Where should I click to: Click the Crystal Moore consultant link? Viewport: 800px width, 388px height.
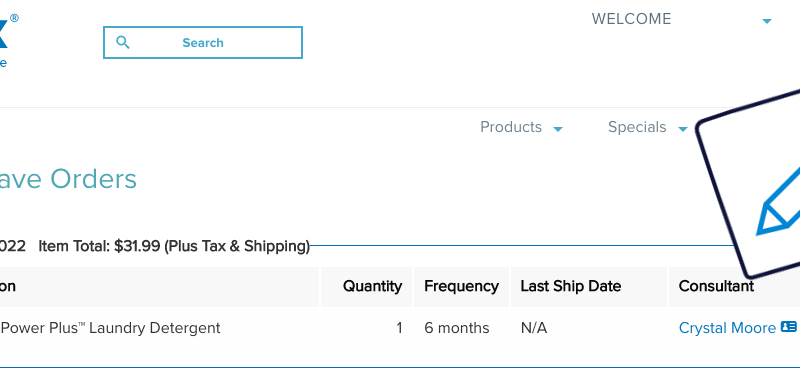(x=727, y=328)
